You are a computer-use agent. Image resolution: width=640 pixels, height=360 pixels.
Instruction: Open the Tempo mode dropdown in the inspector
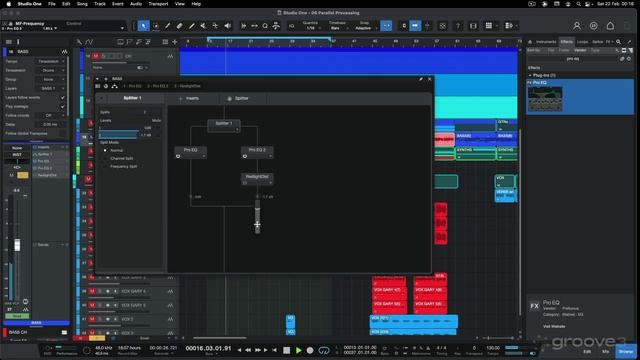[51, 61]
